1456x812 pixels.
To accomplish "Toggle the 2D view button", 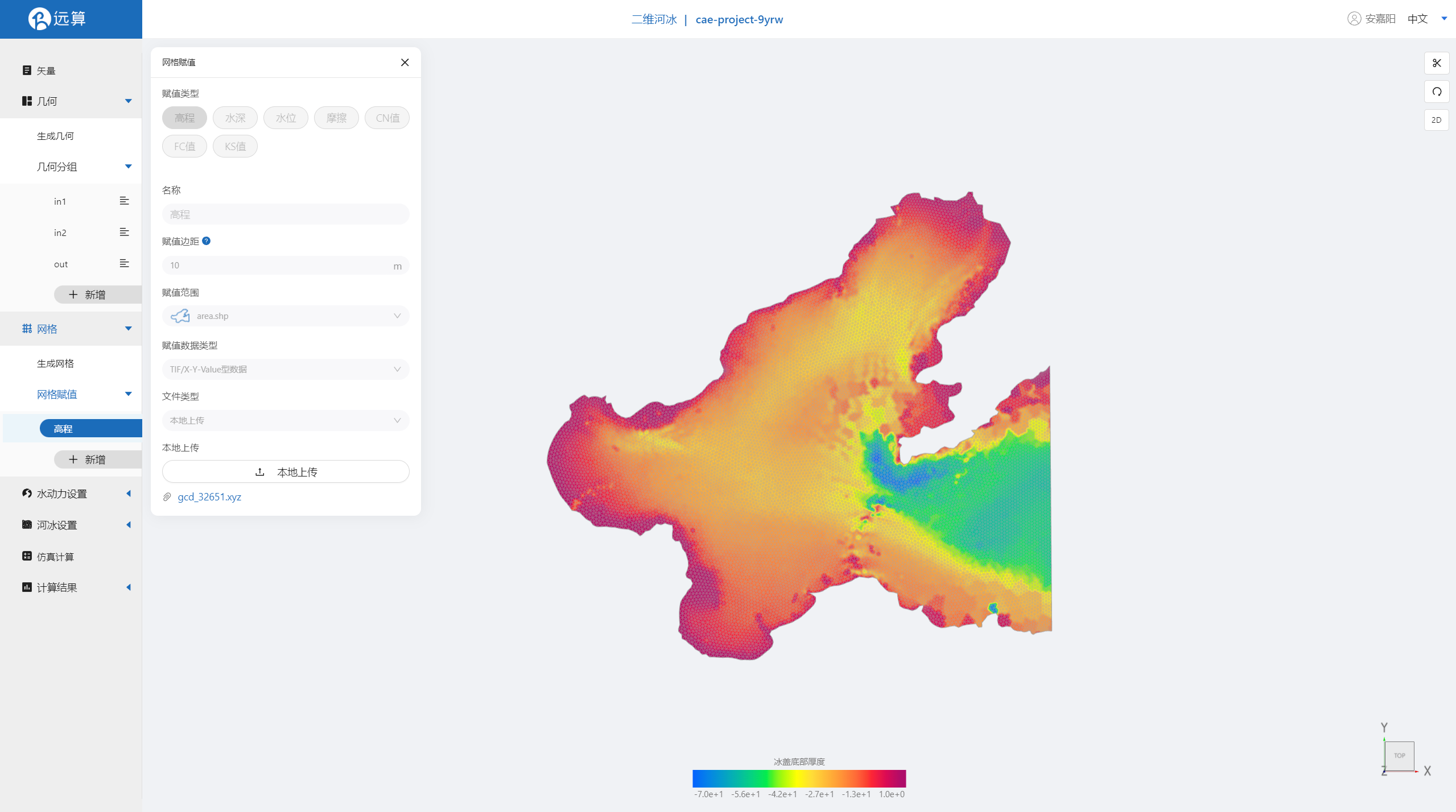I will tap(1437, 120).
